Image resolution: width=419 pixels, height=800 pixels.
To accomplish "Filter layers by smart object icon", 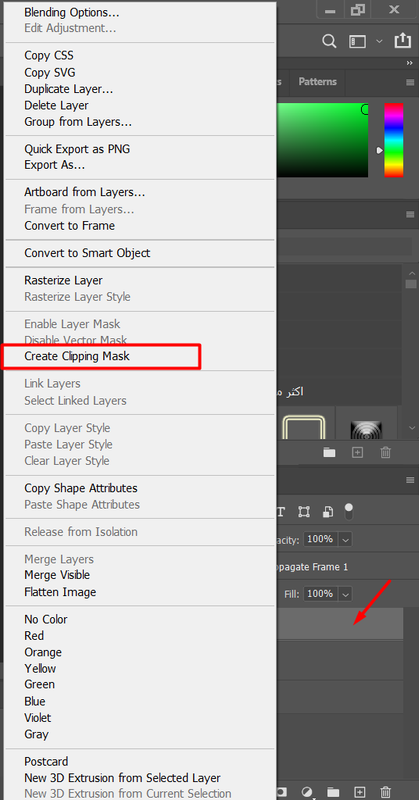I will 328,511.
